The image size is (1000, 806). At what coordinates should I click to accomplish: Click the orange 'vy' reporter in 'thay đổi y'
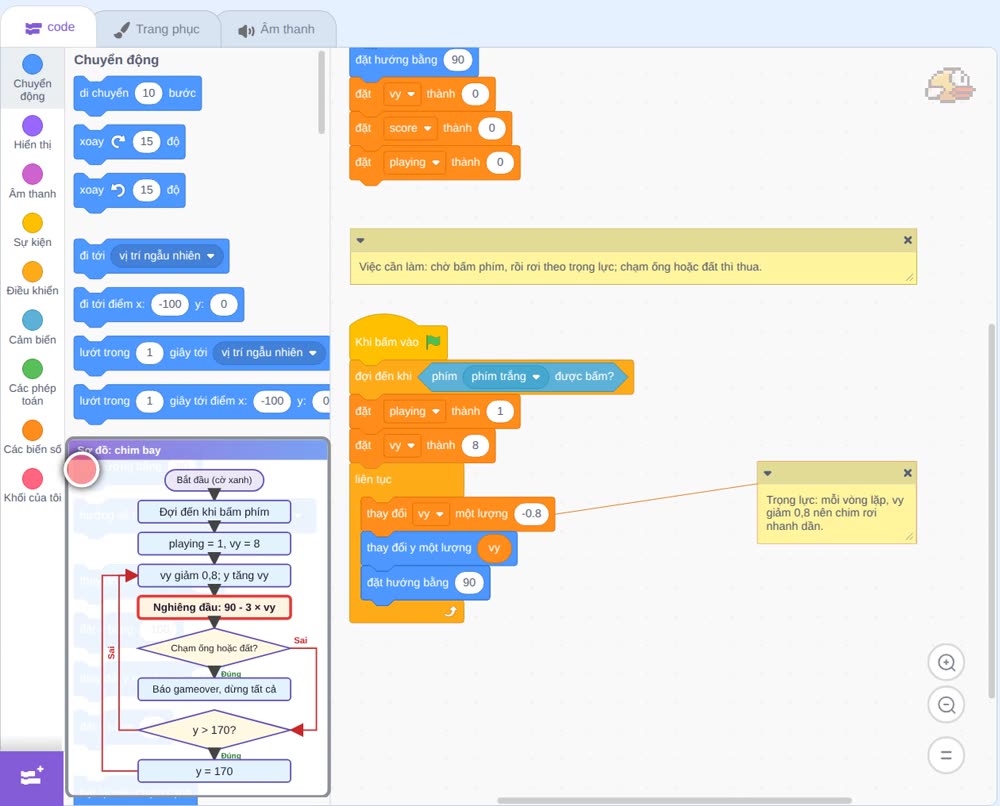(494, 548)
